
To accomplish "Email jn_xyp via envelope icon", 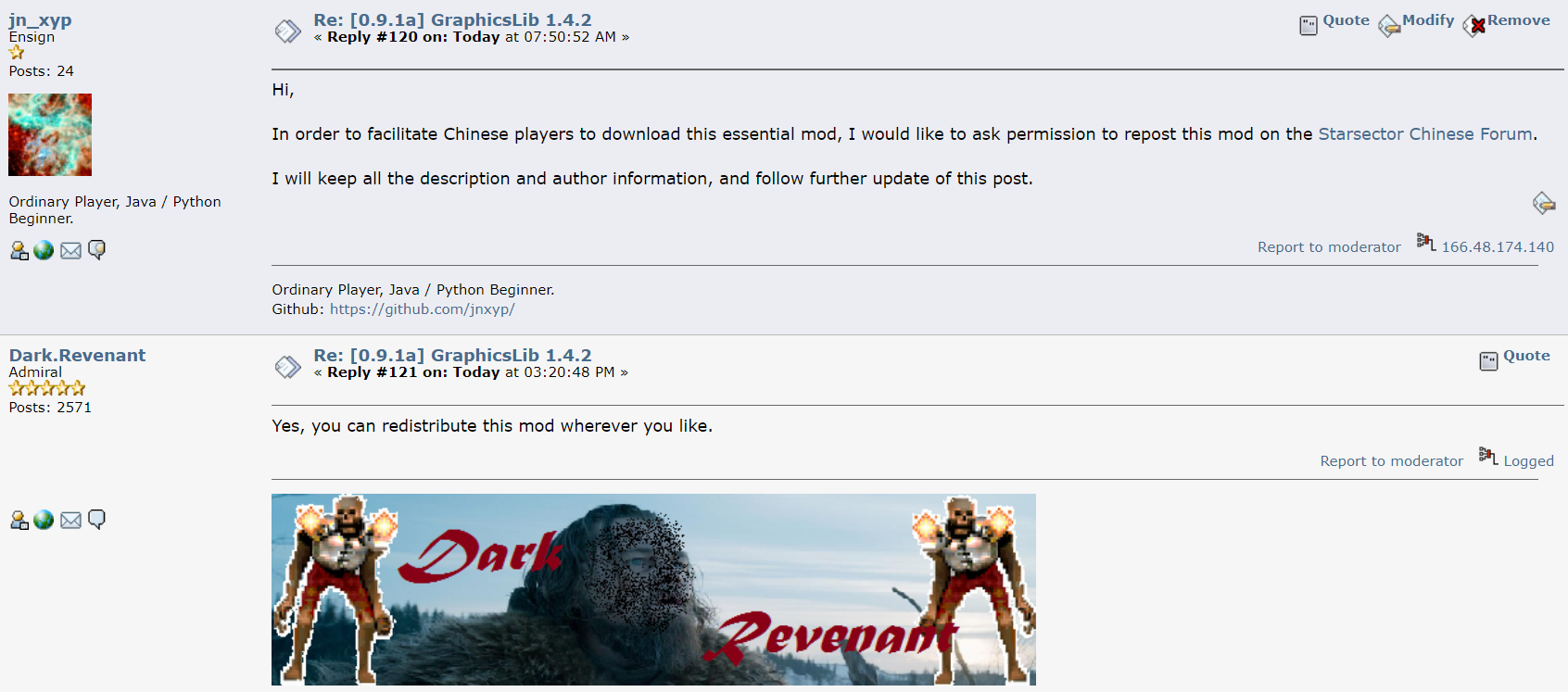I will [70, 250].
